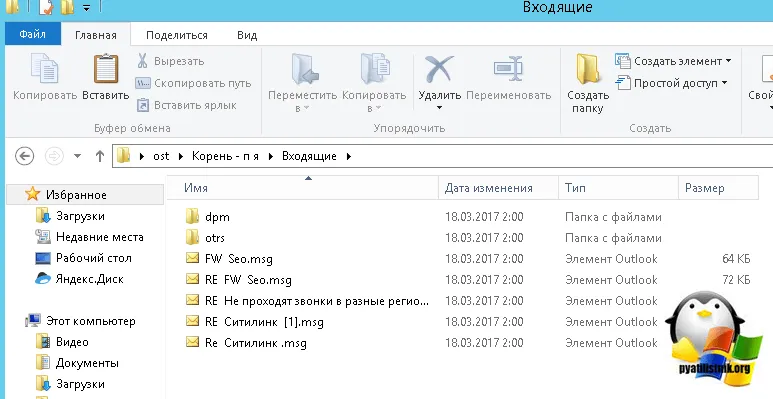The width and height of the screenshot is (773, 399).
Task: Open Загрузки under Этот компьютер
Action: click(80, 384)
